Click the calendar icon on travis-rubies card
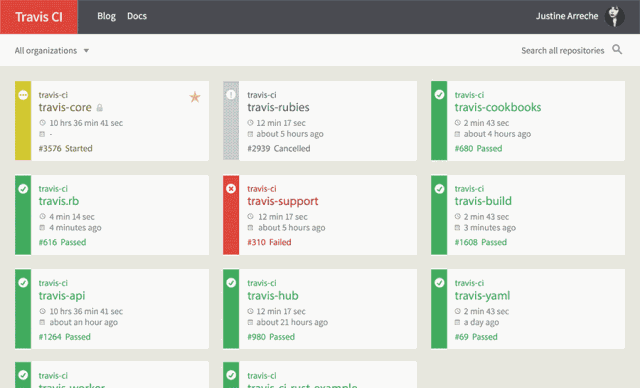Image resolution: width=640 pixels, height=388 pixels. click(250, 134)
